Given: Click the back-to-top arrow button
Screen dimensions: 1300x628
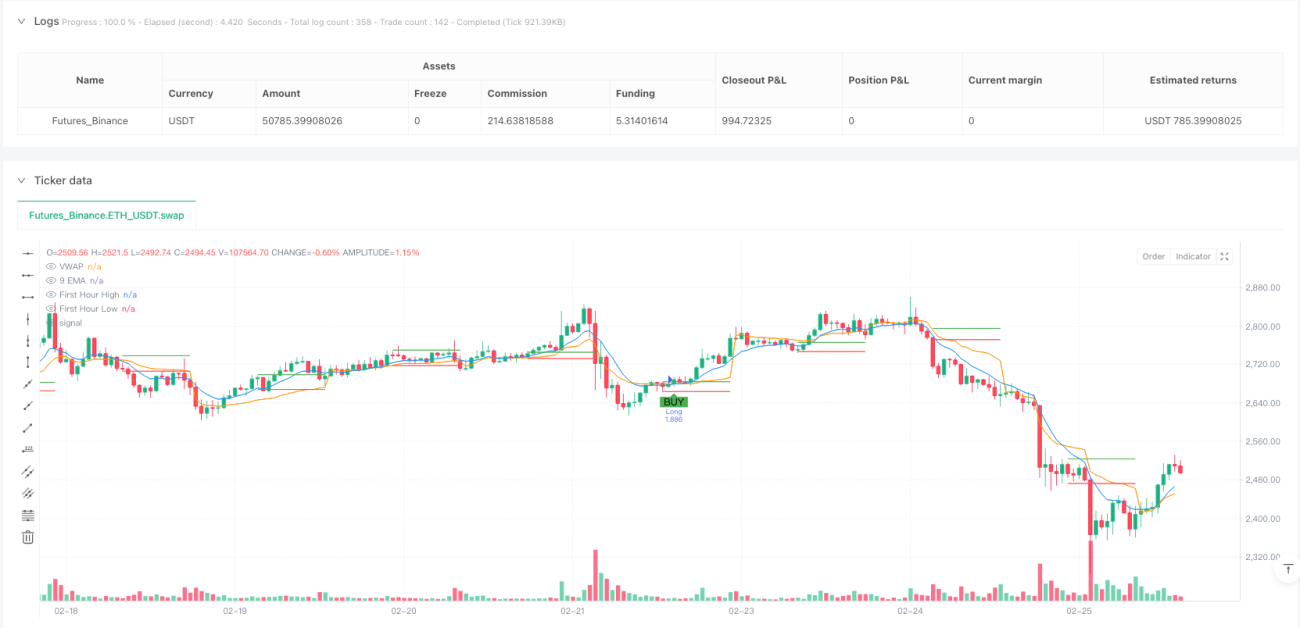Looking at the screenshot, I should 1287,570.
